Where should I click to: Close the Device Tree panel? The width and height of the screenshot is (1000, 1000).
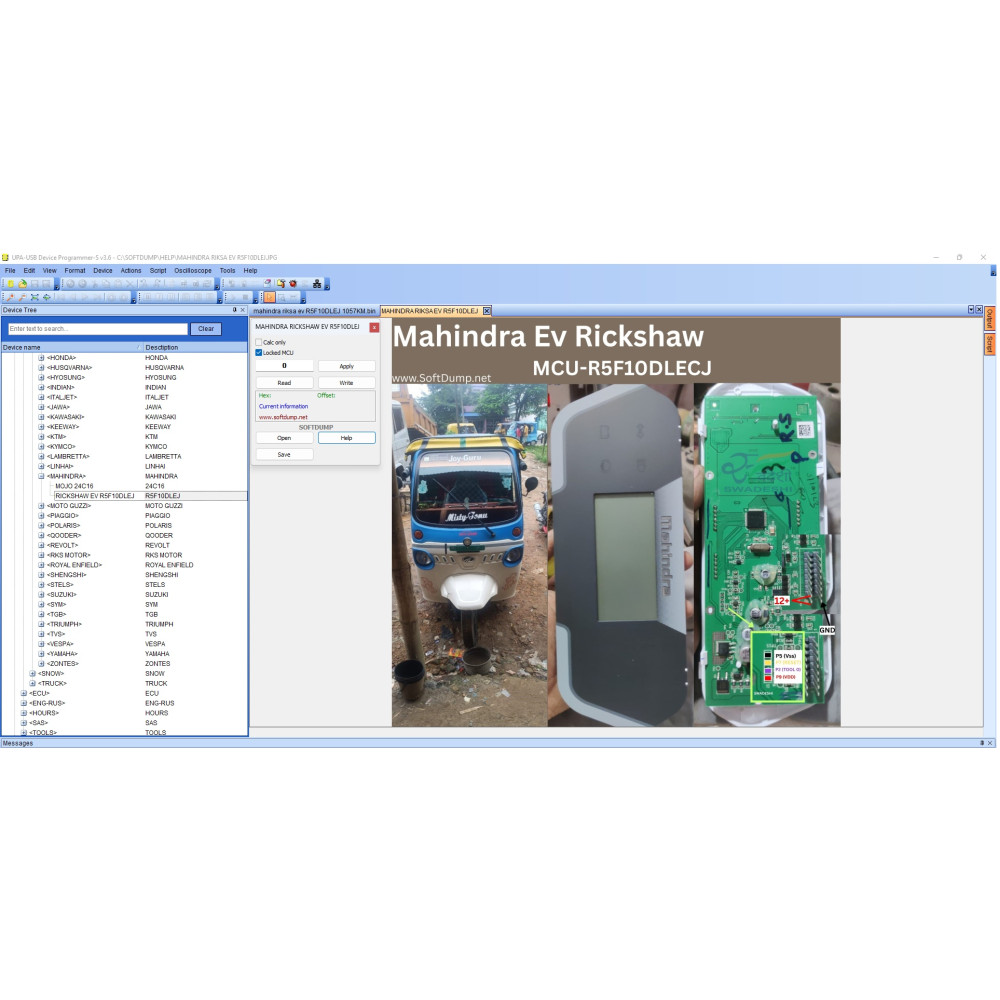pos(242,310)
